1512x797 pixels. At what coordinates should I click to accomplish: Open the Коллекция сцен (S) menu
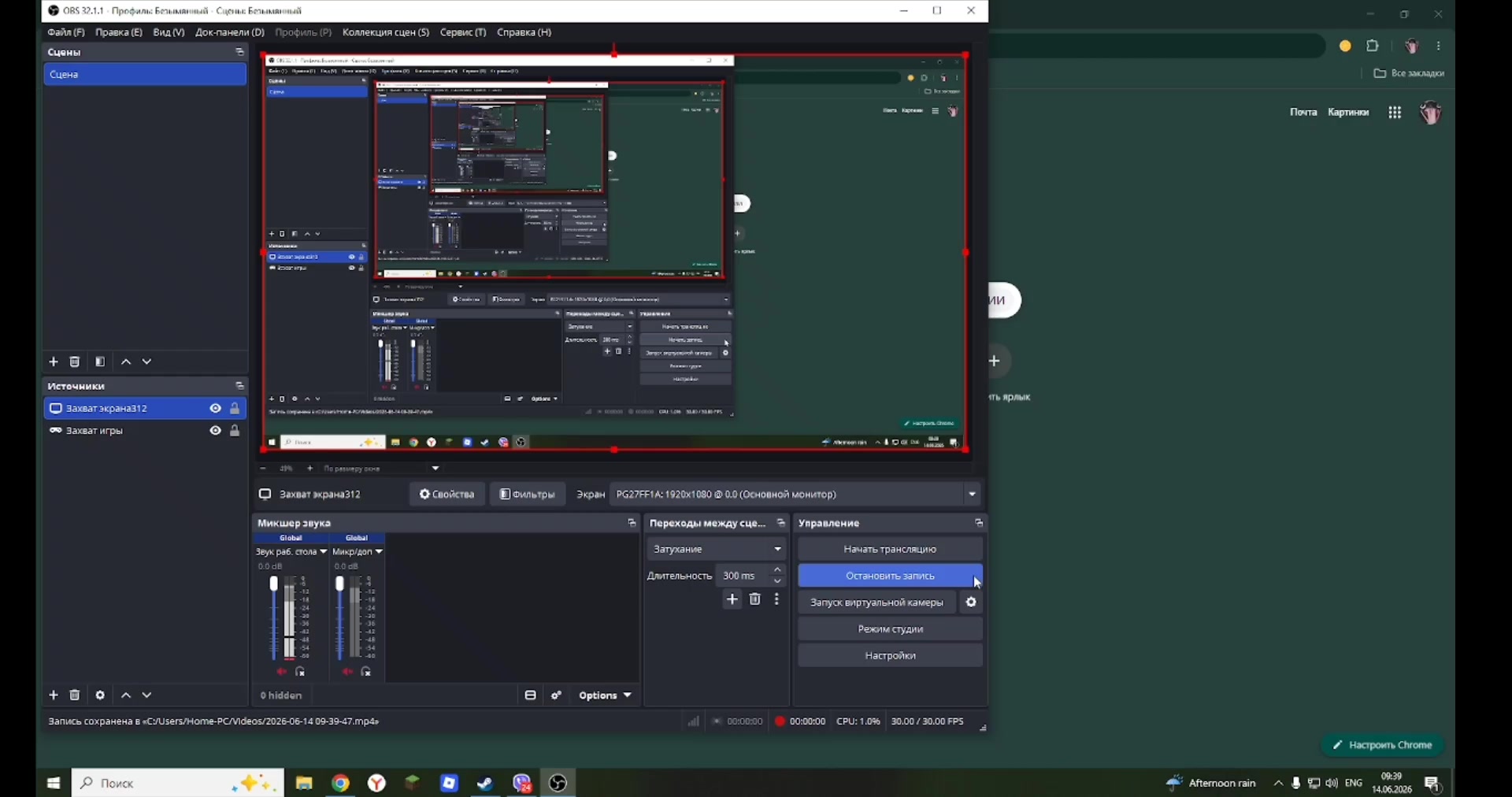[386, 32]
